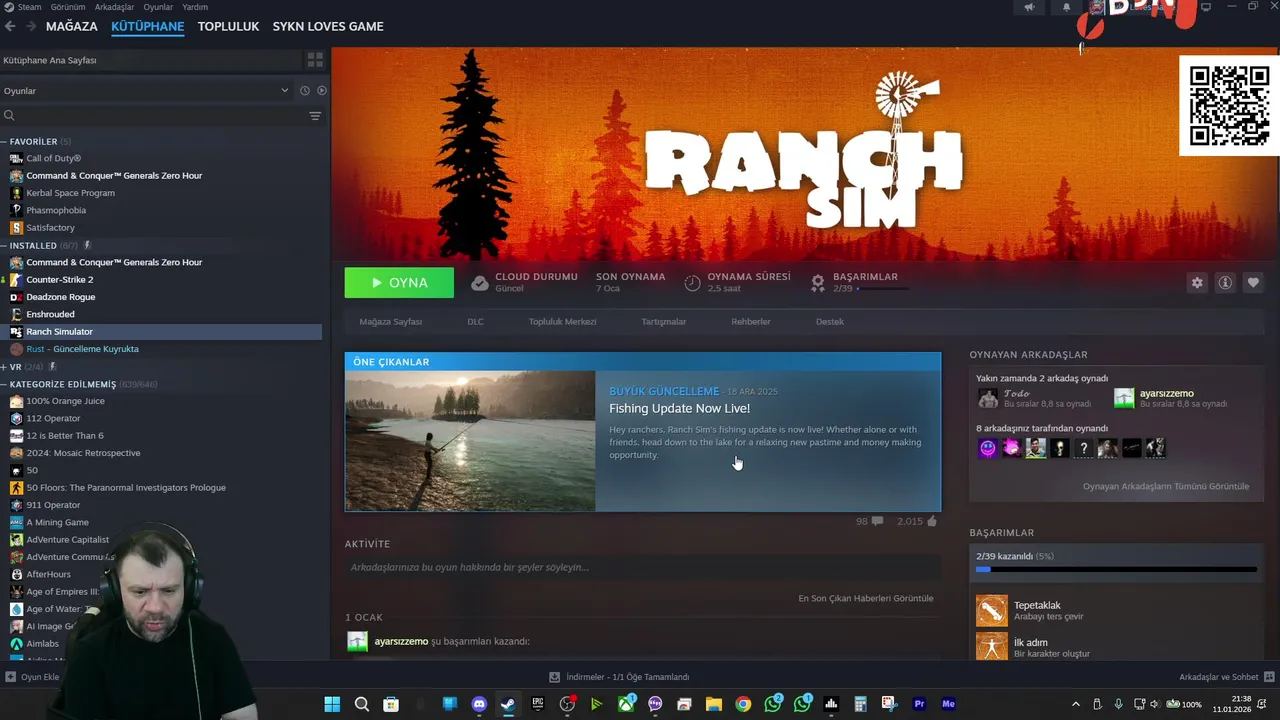Screen dimensions: 1280x720
Task: Click the Satisfactory game icon in sidebar
Action: pos(16,228)
